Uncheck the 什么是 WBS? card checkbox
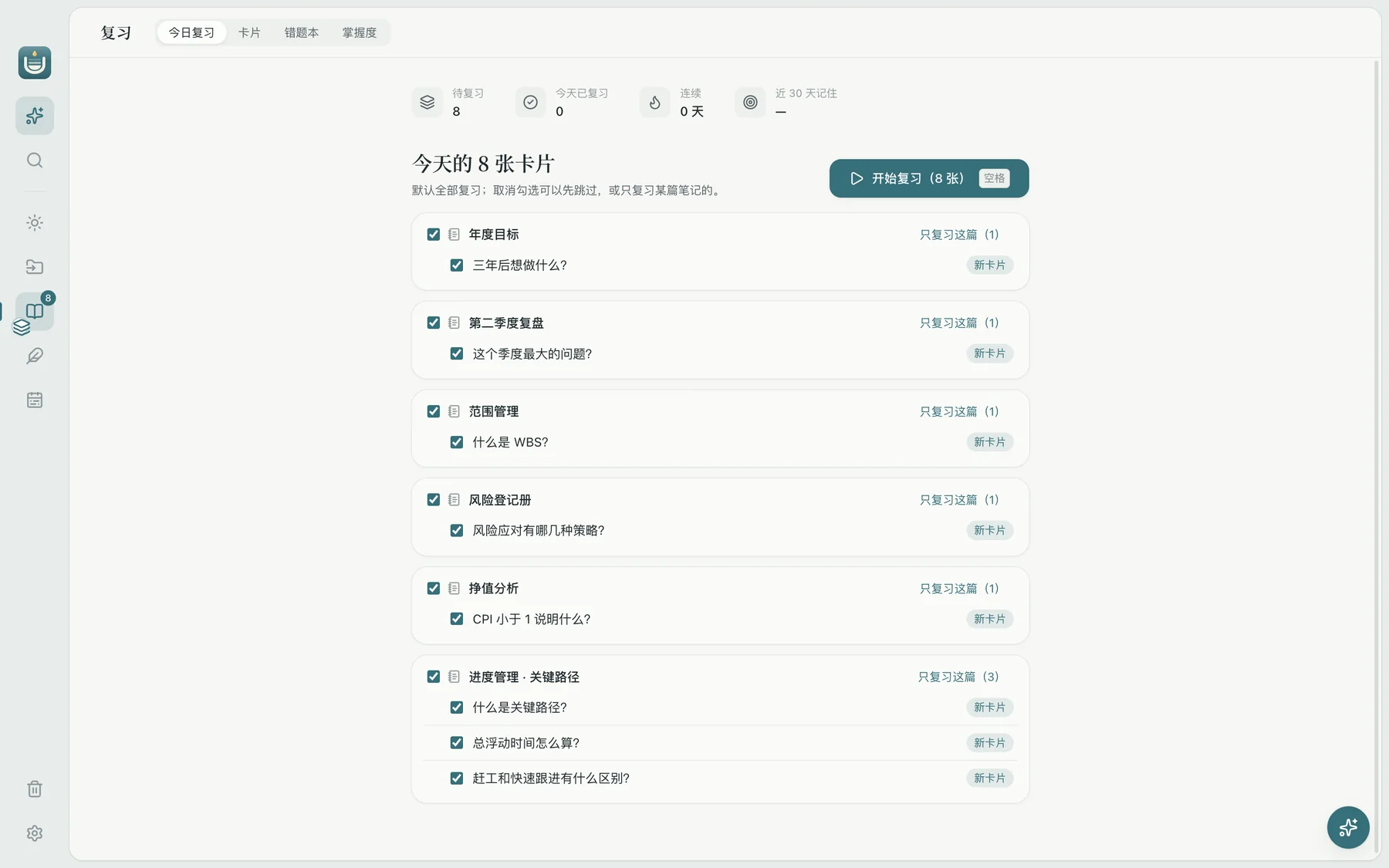 [457, 442]
